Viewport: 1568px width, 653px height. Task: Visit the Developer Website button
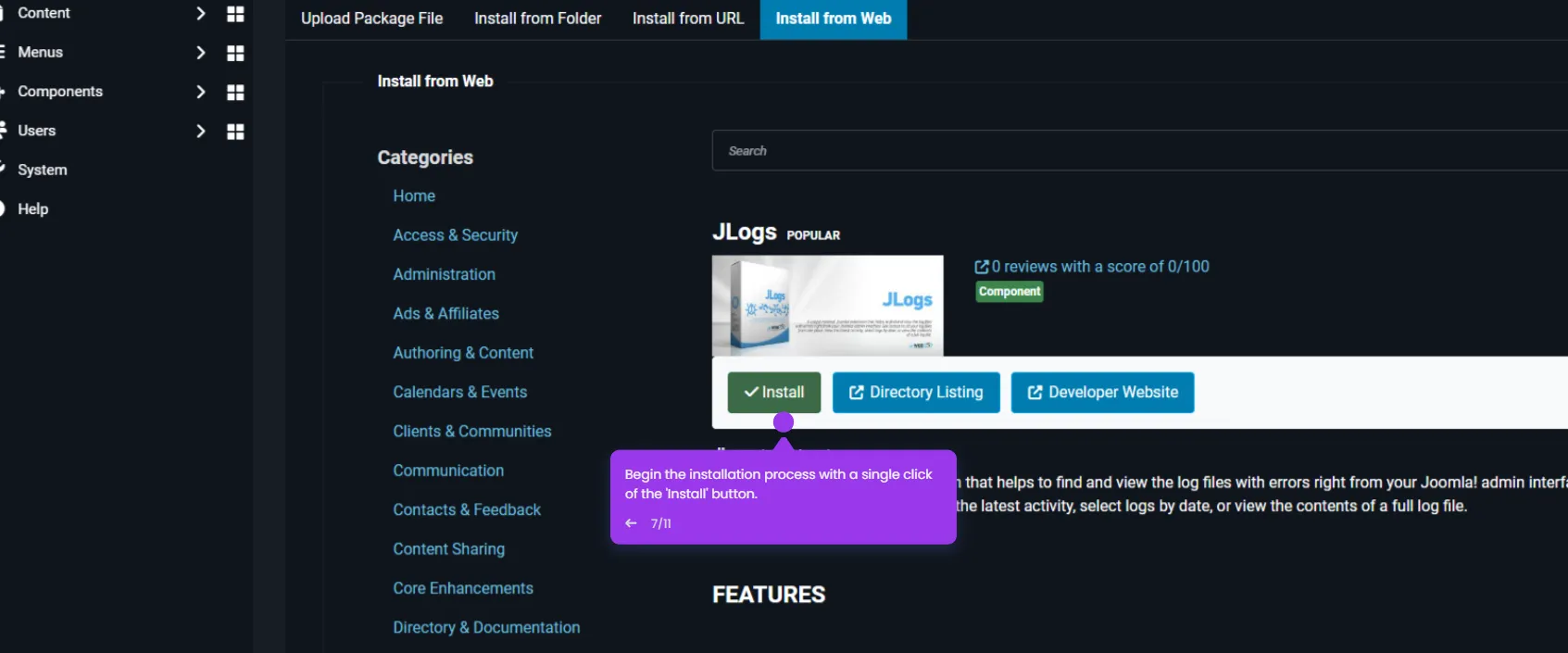tap(1102, 393)
